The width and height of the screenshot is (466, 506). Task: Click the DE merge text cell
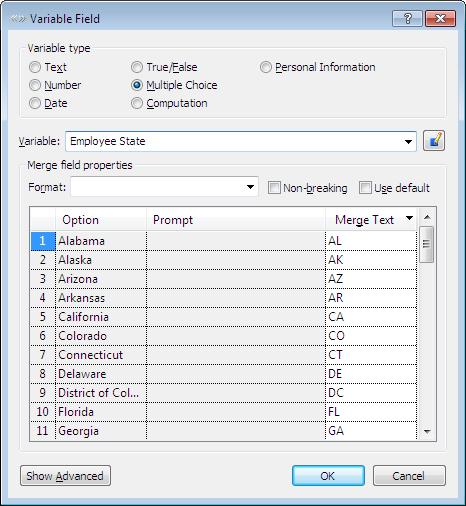coord(371,374)
